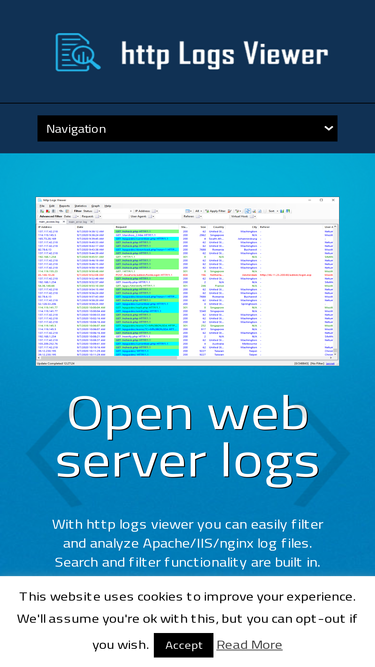
Task: Click the application screenshot thumbnail
Action: pos(188,281)
